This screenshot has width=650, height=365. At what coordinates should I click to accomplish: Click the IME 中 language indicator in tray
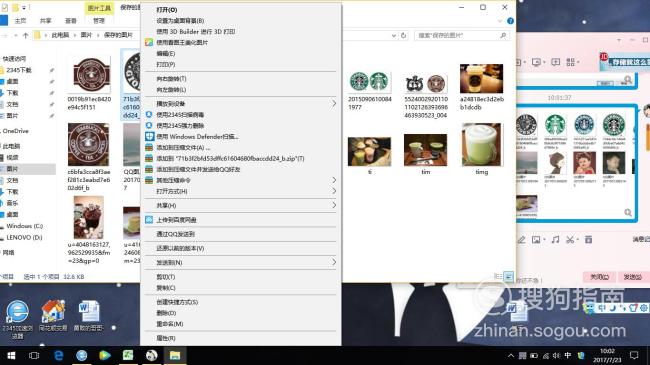click(568, 355)
